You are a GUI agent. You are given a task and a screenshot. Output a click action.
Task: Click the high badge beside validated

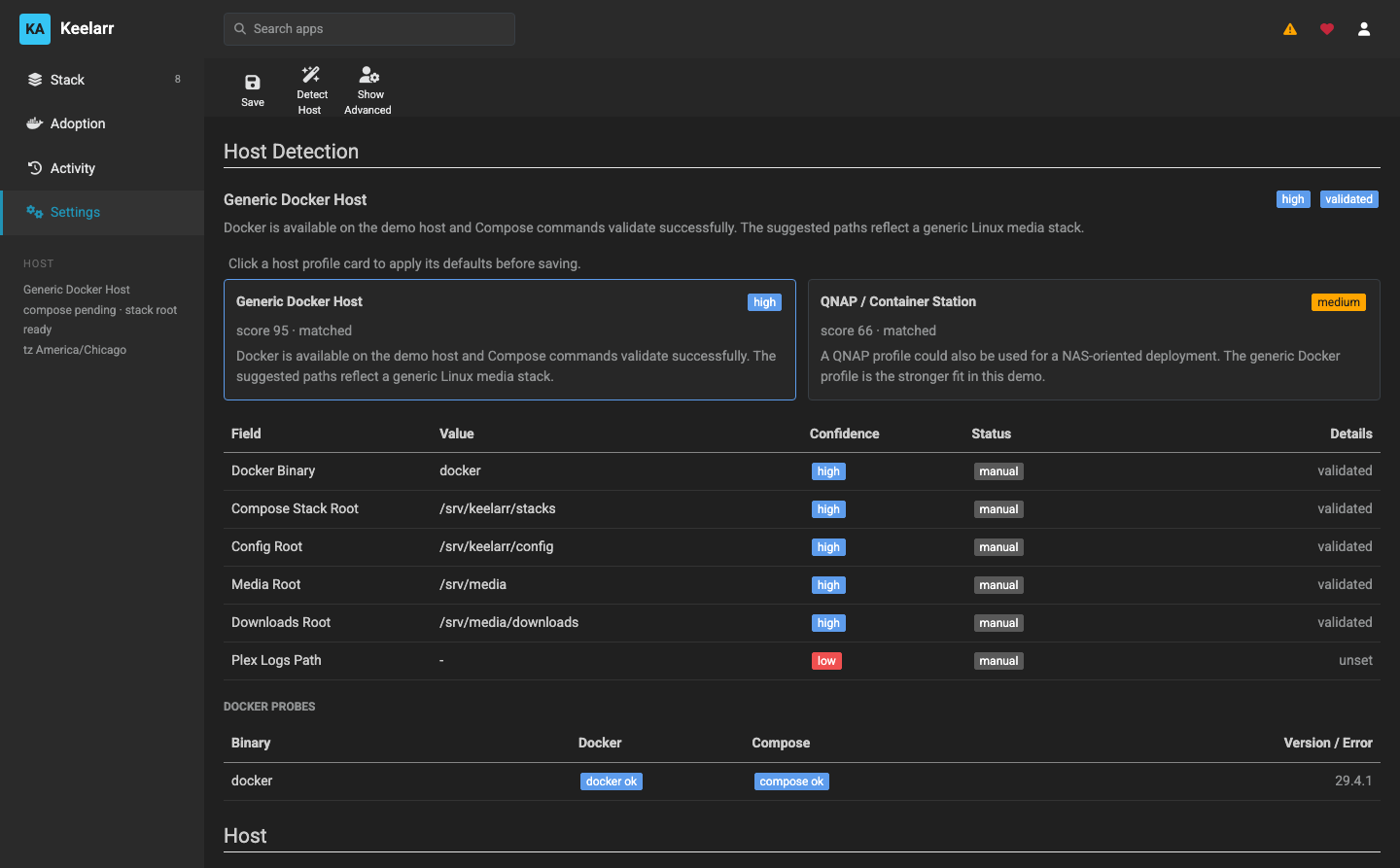(x=1293, y=199)
